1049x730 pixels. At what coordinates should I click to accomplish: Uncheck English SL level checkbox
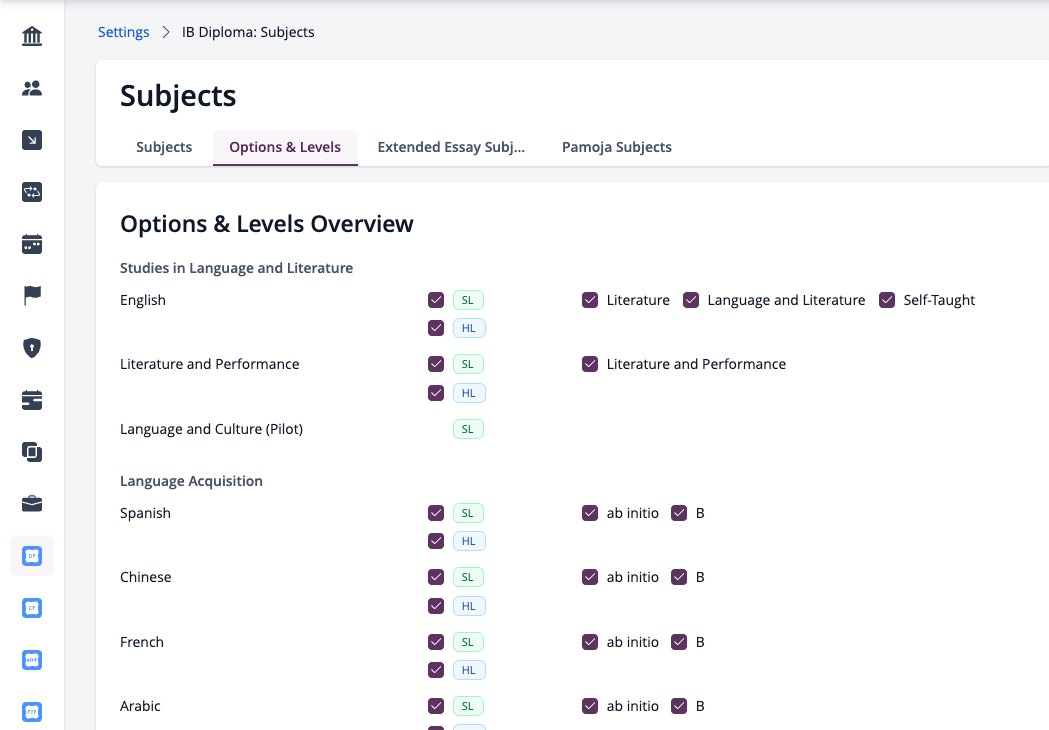[x=436, y=300]
